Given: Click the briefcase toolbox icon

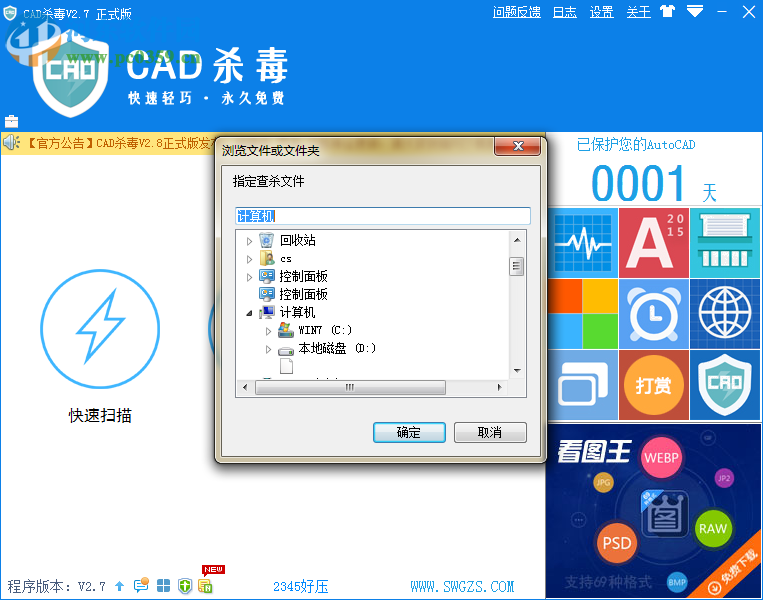Looking at the screenshot, I should (x=11, y=121).
